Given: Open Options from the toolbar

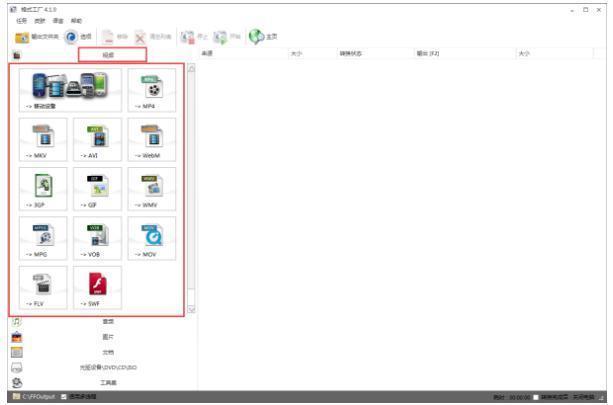Looking at the screenshot, I should [79, 36].
